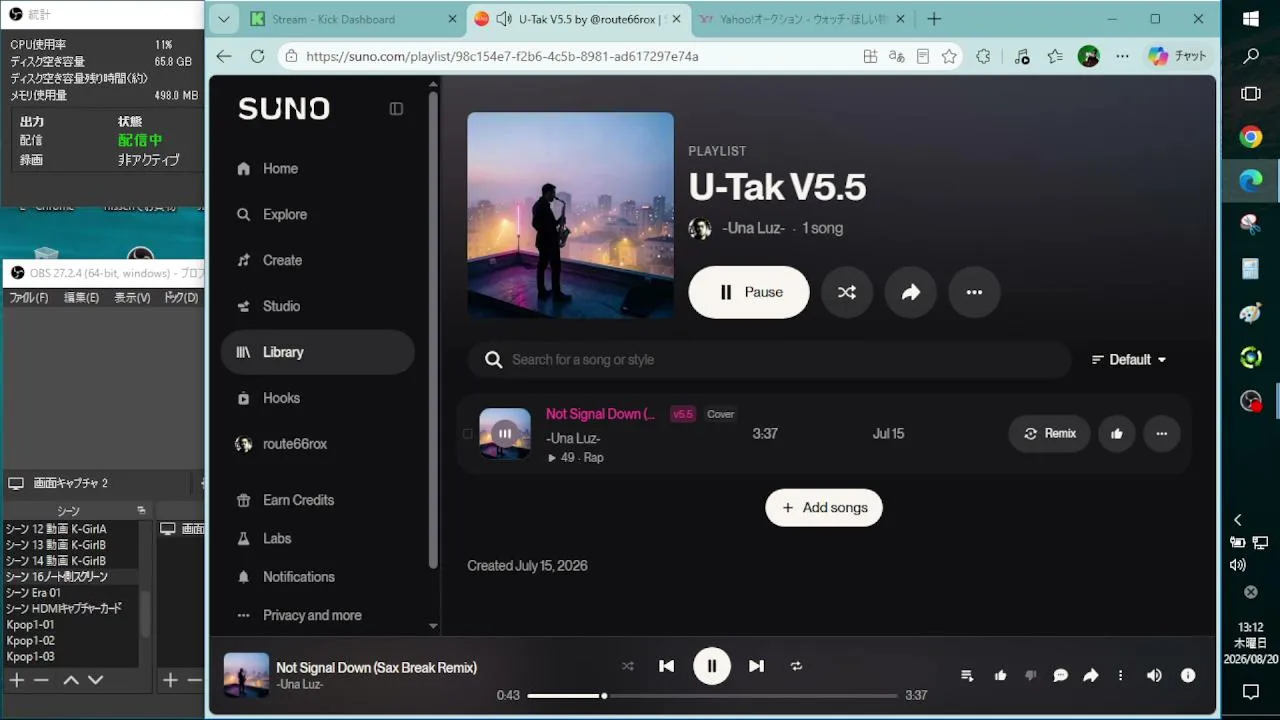Pause via the song row thumbnail

[505, 434]
